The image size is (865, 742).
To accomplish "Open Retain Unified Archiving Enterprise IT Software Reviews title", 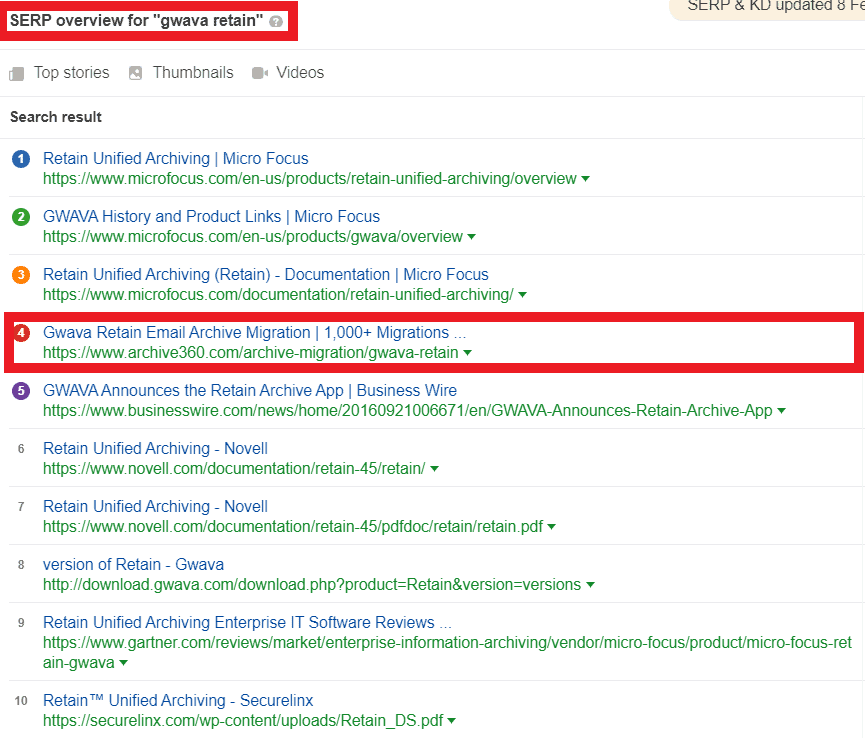I will [x=247, y=622].
